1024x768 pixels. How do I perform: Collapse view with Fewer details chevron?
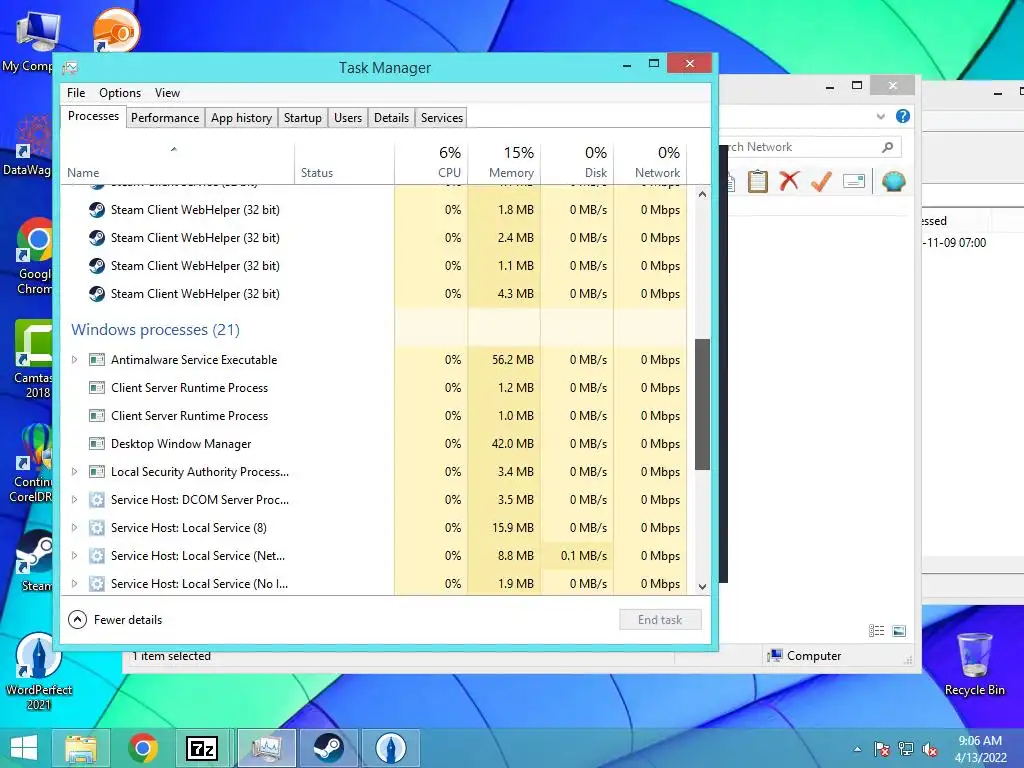[x=77, y=620]
